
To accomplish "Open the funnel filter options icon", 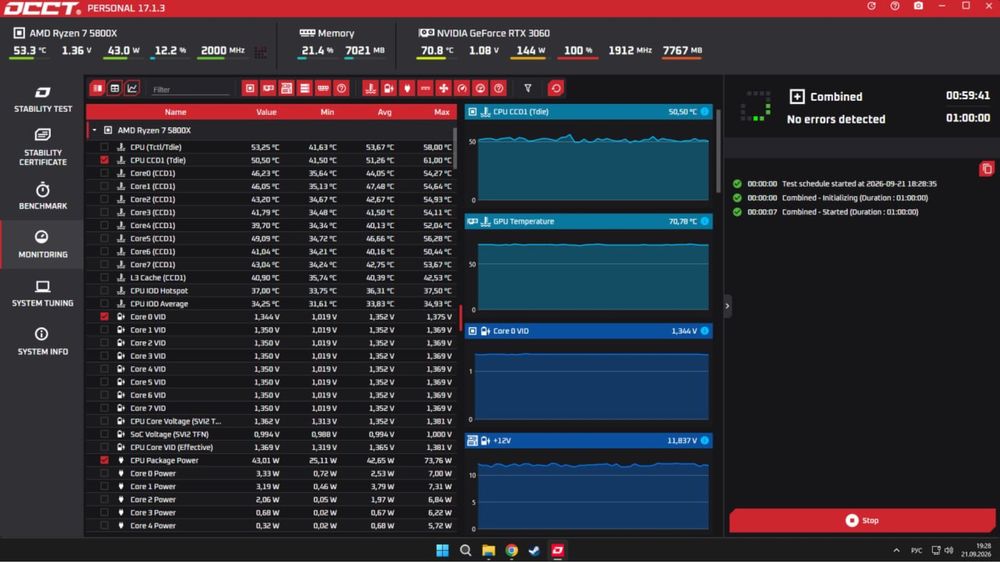I will click(x=528, y=89).
